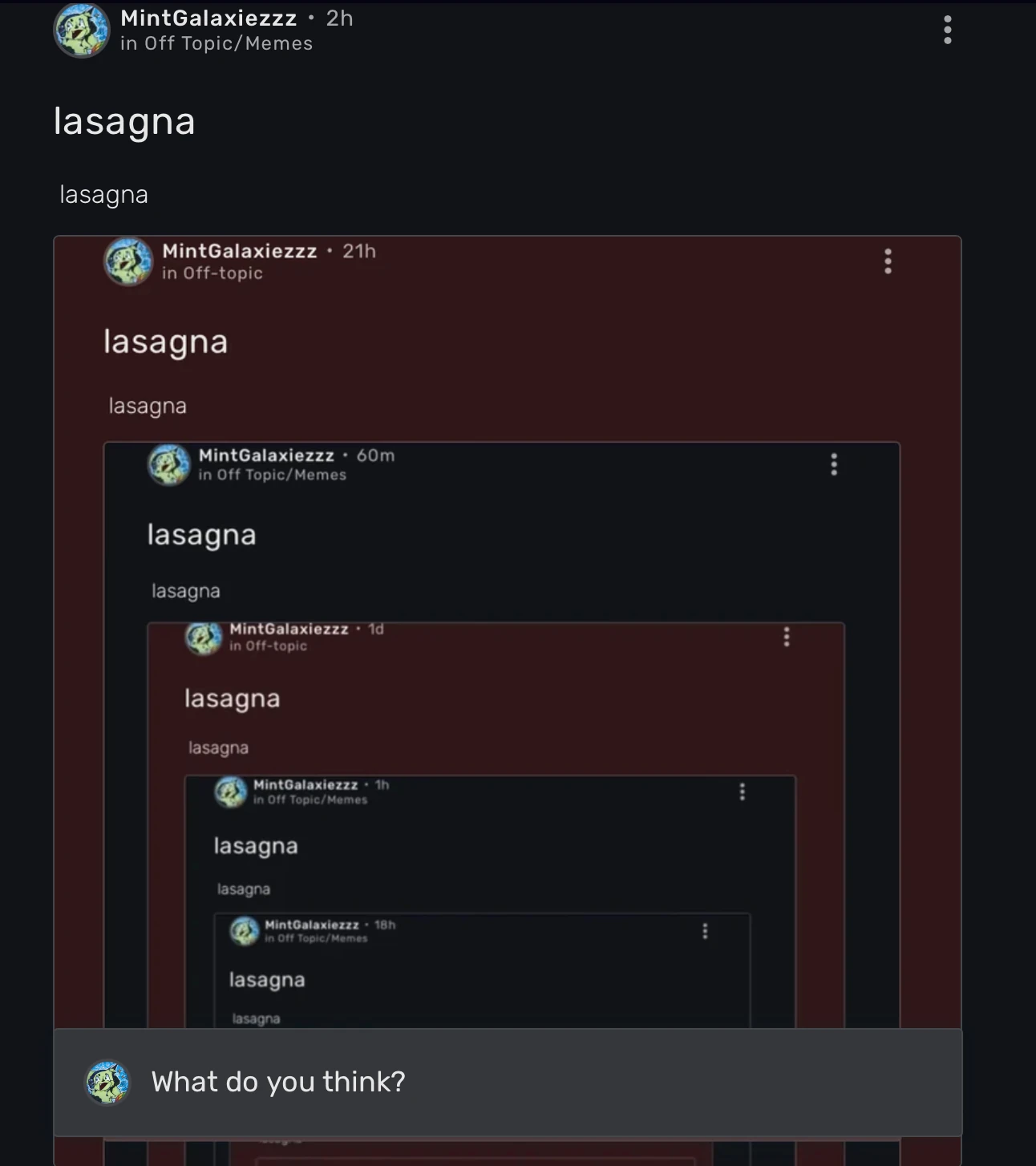The width and height of the screenshot is (1036, 1166).
Task: Click the avatar beside "What do you think?"
Action: (109, 1082)
